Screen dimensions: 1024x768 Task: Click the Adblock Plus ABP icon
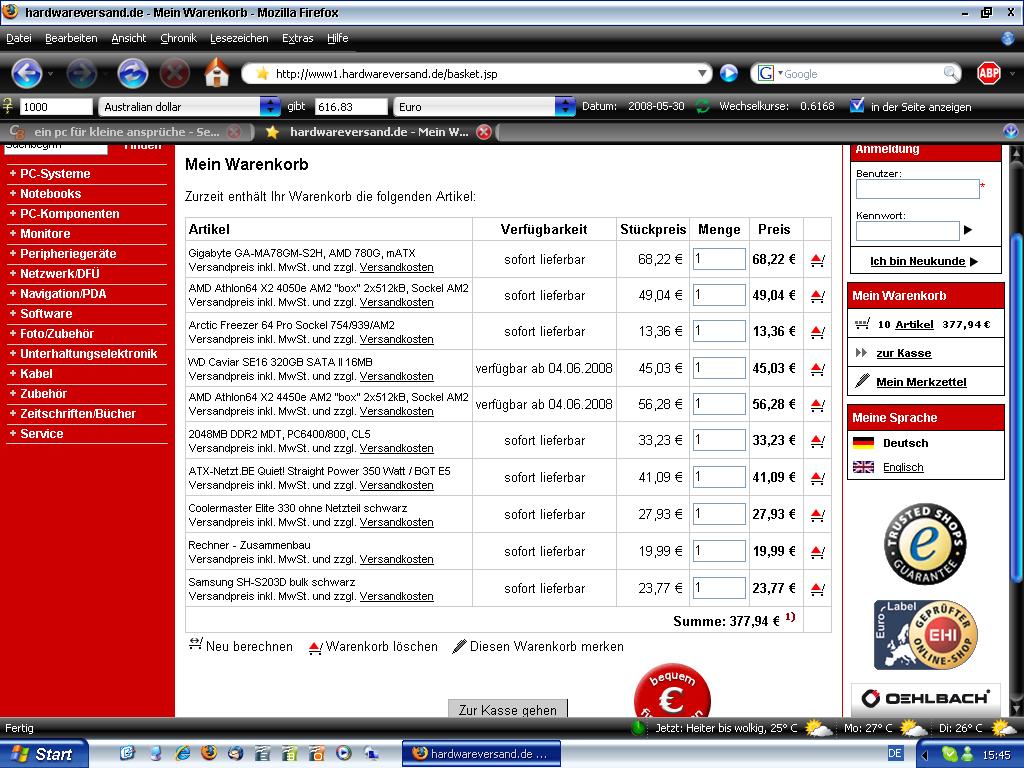pos(988,73)
